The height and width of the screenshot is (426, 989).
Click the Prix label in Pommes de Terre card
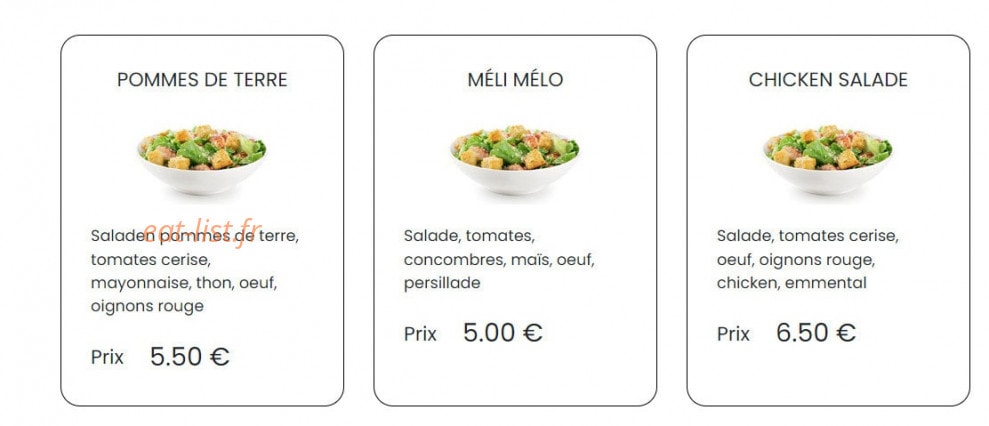pyautogui.click(x=107, y=357)
